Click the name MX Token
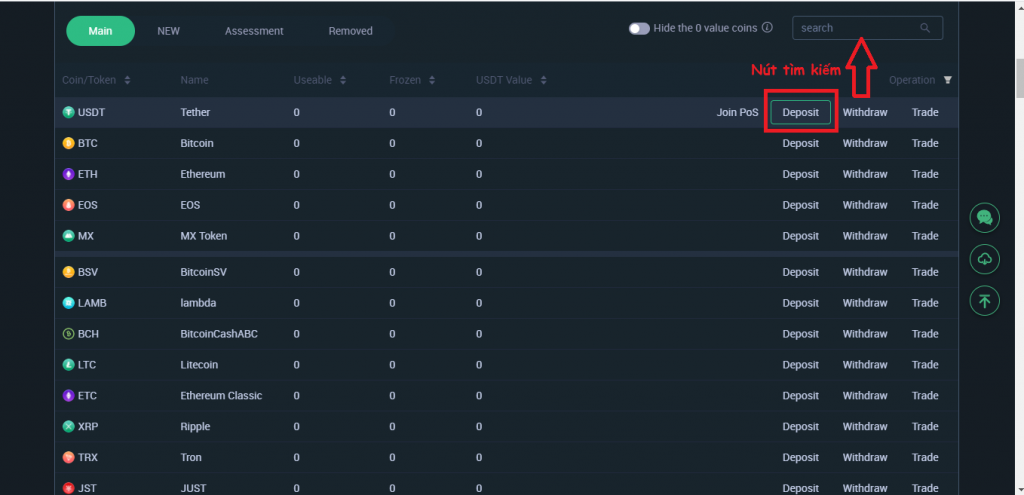The width and height of the screenshot is (1024, 495). [x=204, y=236]
